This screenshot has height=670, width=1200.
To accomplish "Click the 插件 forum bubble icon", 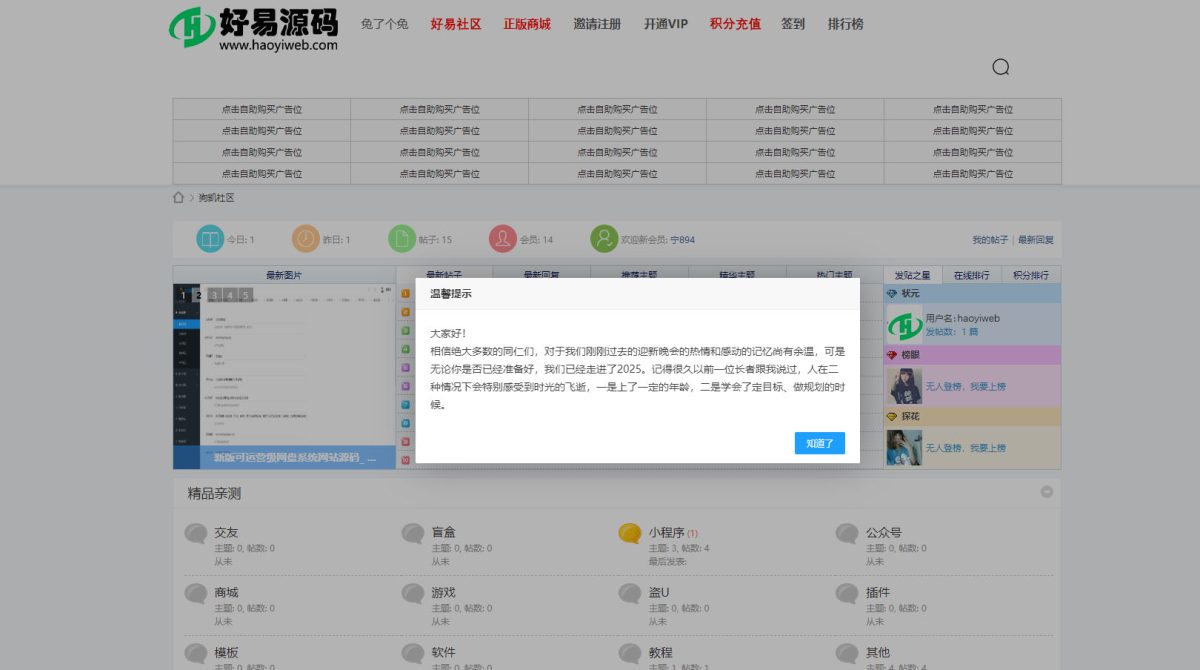I will coord(847,594).
